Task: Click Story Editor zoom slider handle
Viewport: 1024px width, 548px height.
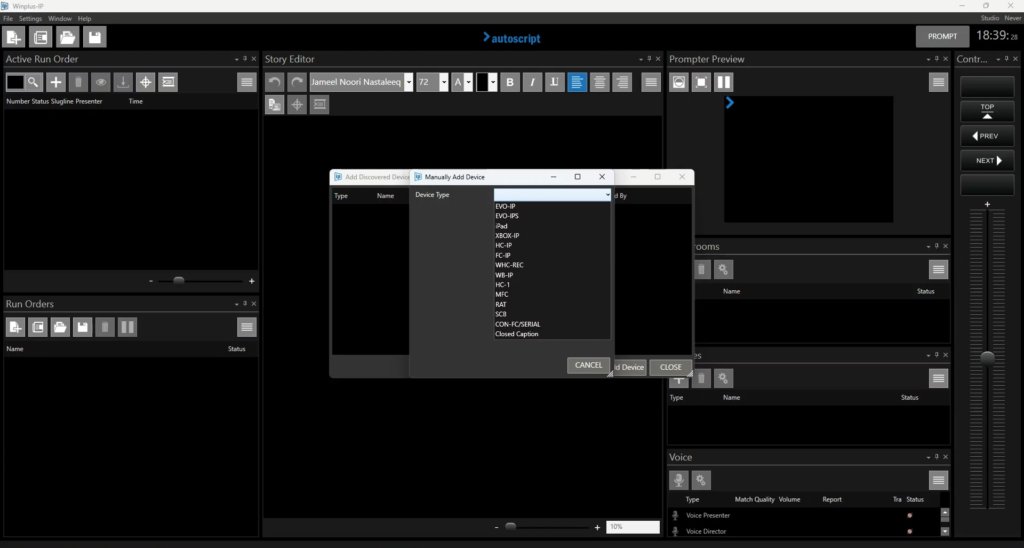Action: pyautogui.click(x=511, y=526)
